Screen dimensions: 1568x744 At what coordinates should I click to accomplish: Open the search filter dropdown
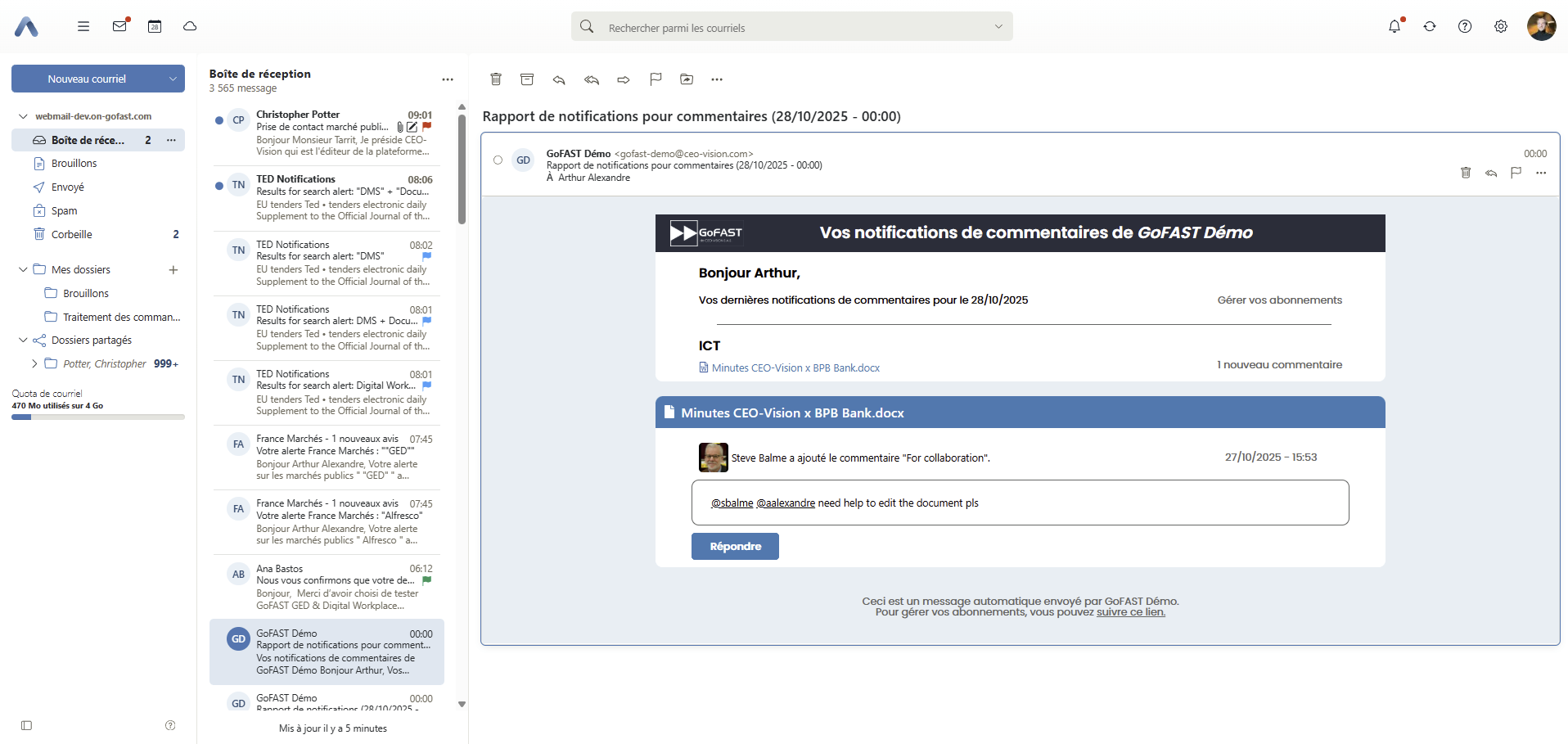coord(998,26)
